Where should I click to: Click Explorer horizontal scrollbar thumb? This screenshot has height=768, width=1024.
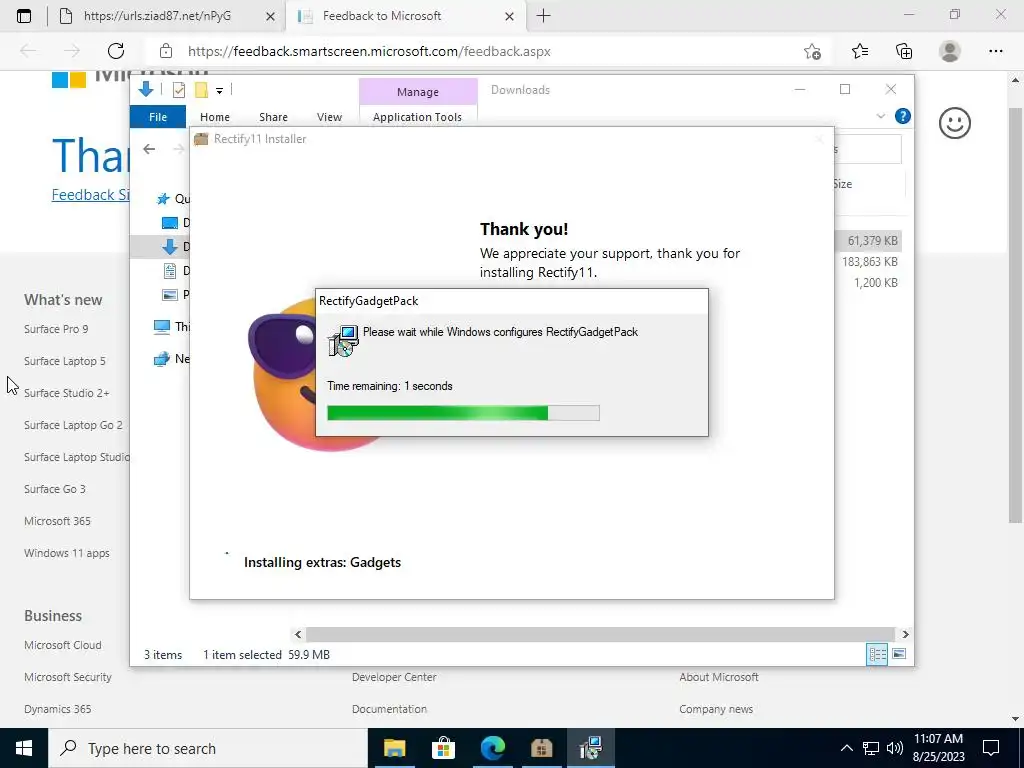600,634
